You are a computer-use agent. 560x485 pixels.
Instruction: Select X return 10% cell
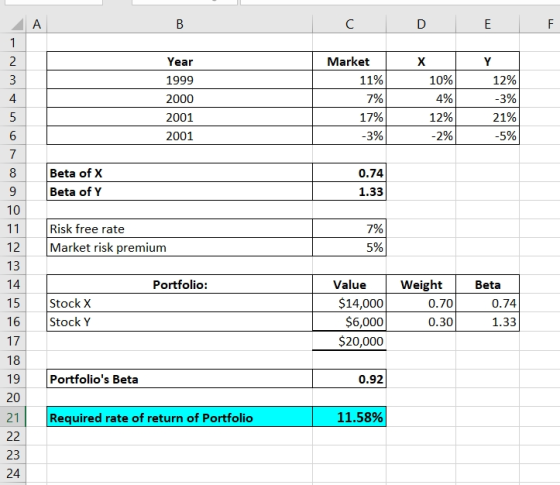421,80
